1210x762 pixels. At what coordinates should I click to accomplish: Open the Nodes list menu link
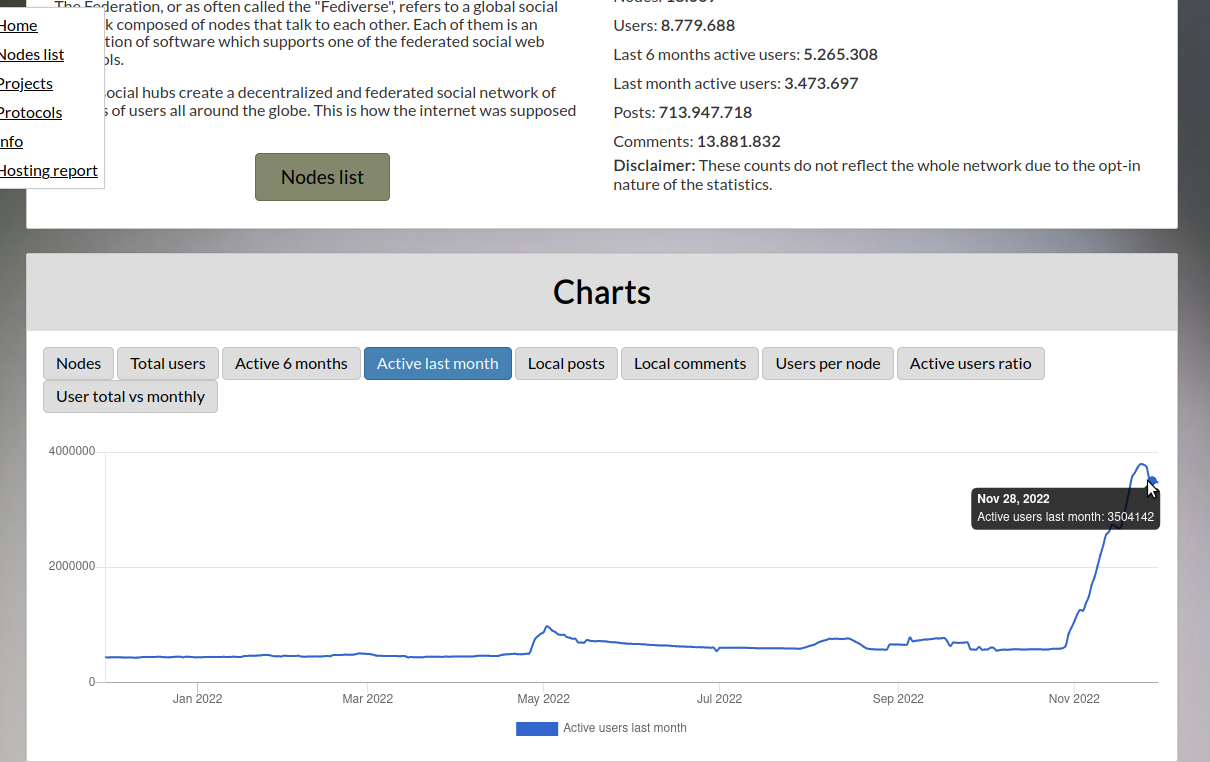(x=31, y=55)
